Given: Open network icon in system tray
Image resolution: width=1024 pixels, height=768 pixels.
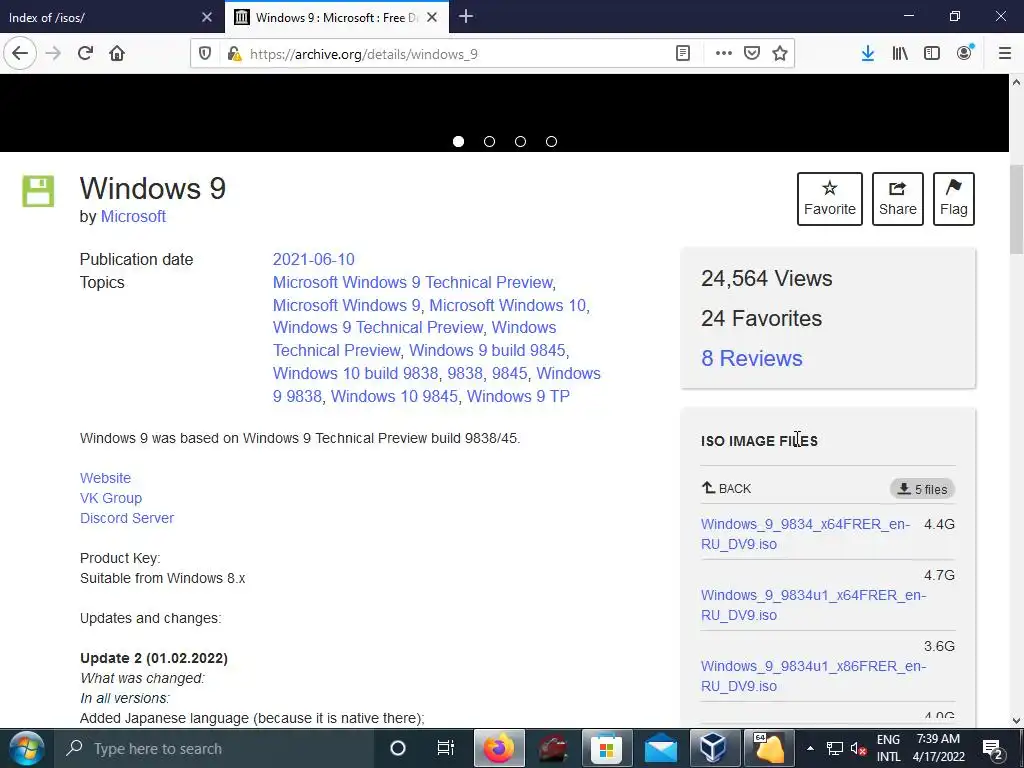Looking at the screenshot, I should (835, 748).
